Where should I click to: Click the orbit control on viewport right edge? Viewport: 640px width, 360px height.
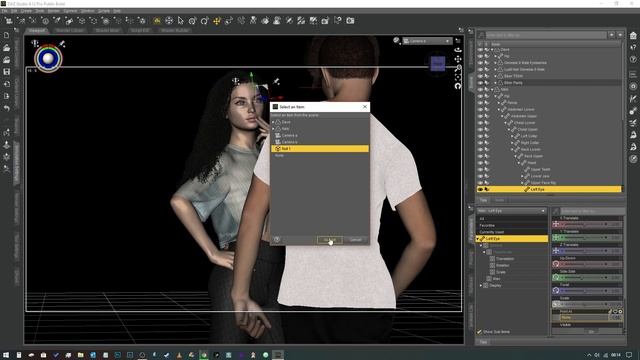click(458, 50)
